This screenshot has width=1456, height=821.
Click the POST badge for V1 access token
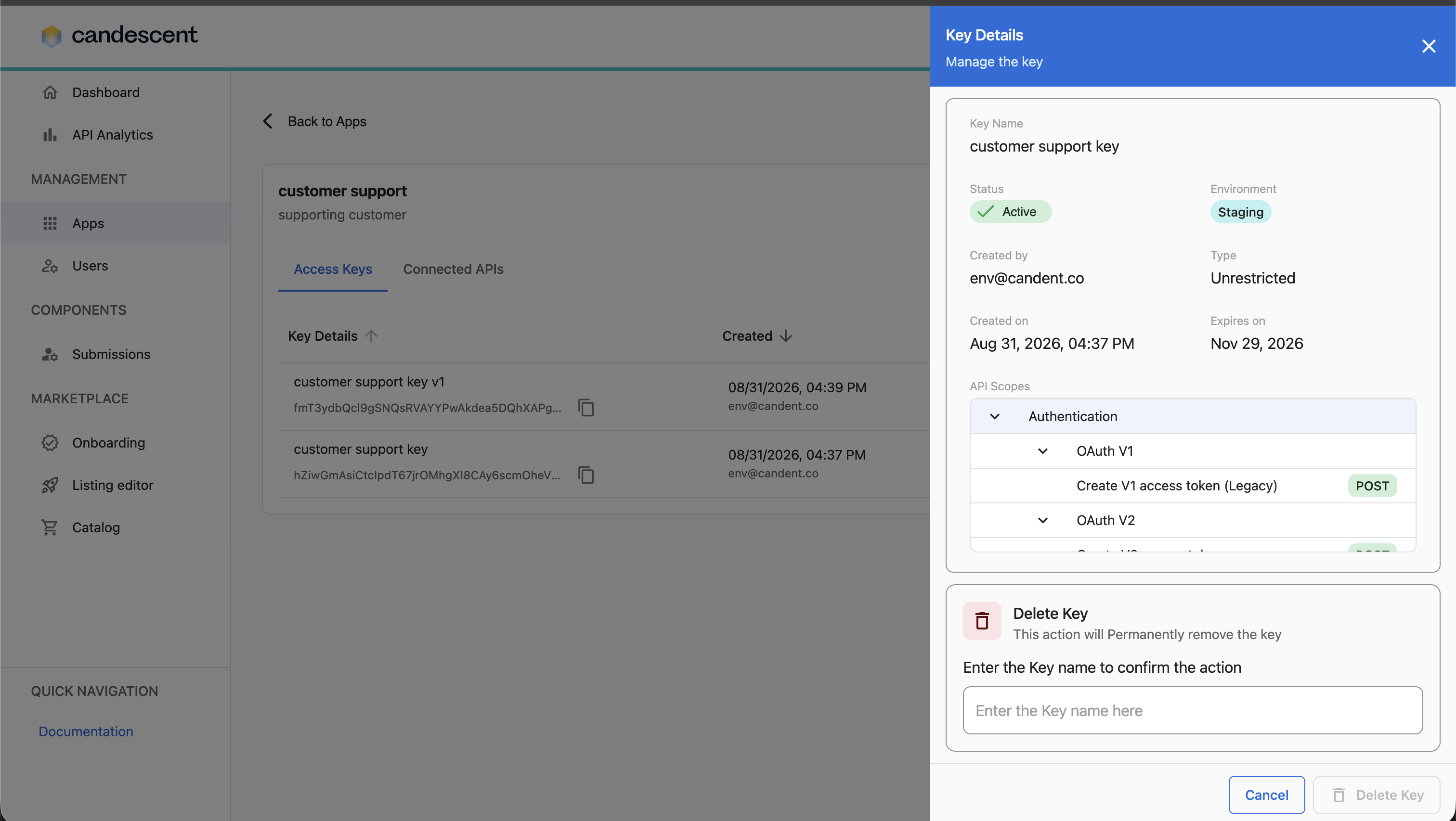click(x=1372, y=486)
